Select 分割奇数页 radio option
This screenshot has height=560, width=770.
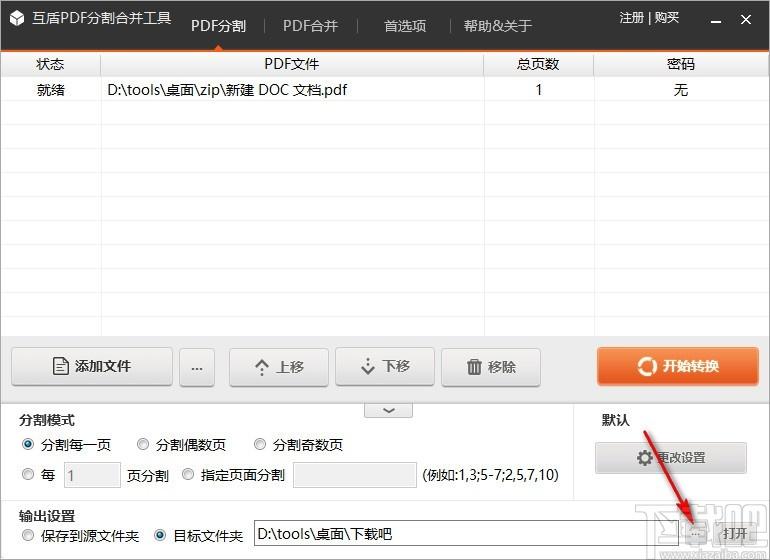(x=260, y=445)
